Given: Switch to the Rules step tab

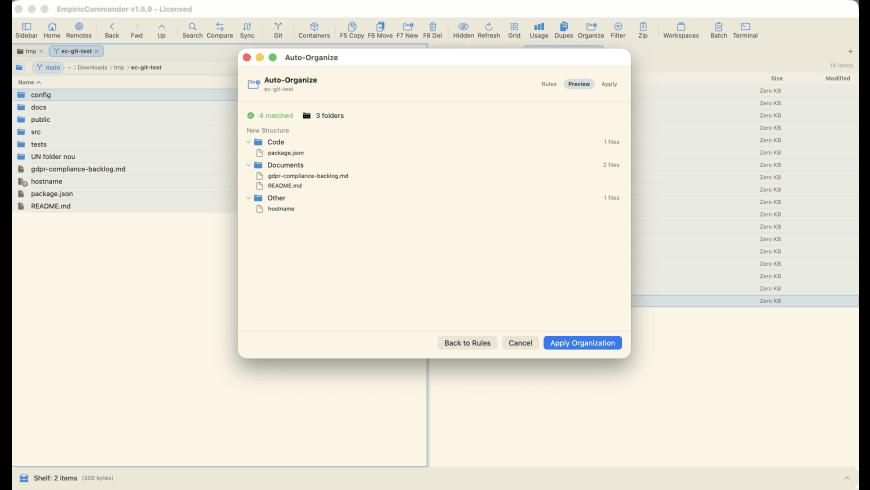Looking at the screenshot, I should pos(549,84).
